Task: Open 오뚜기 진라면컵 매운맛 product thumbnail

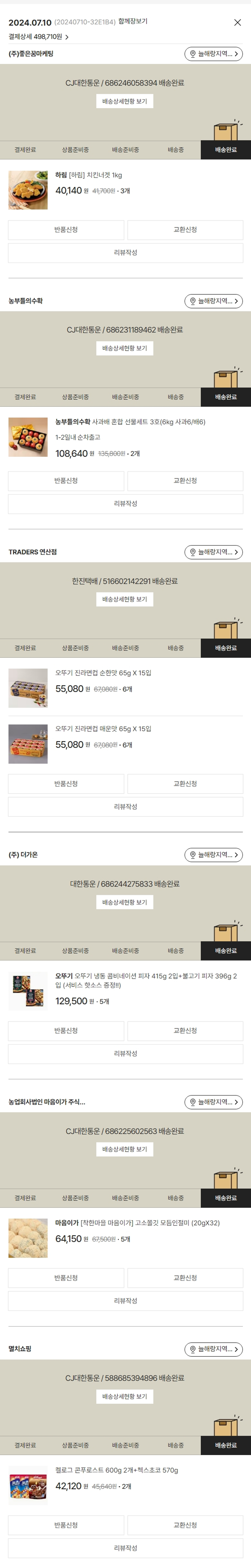Action: coord(28,744)
